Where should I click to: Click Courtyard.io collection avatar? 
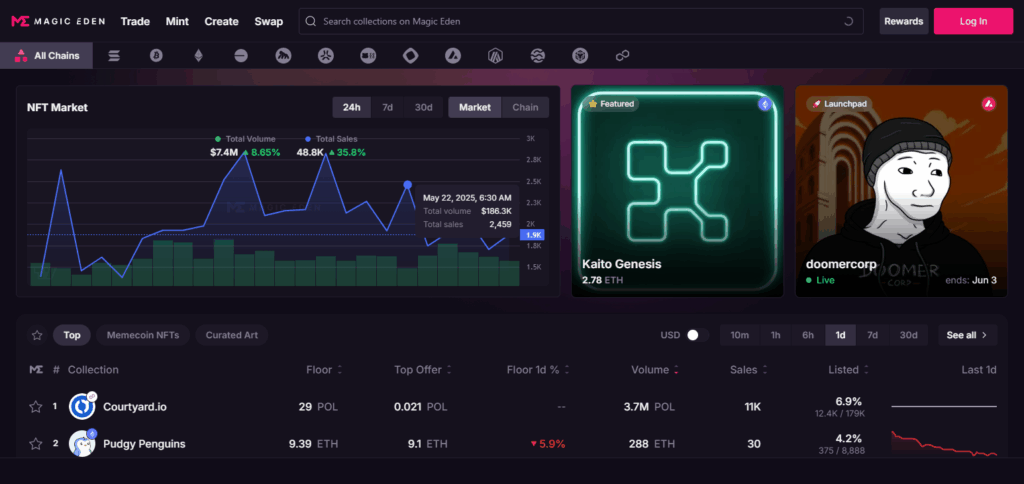pos(82,406)
